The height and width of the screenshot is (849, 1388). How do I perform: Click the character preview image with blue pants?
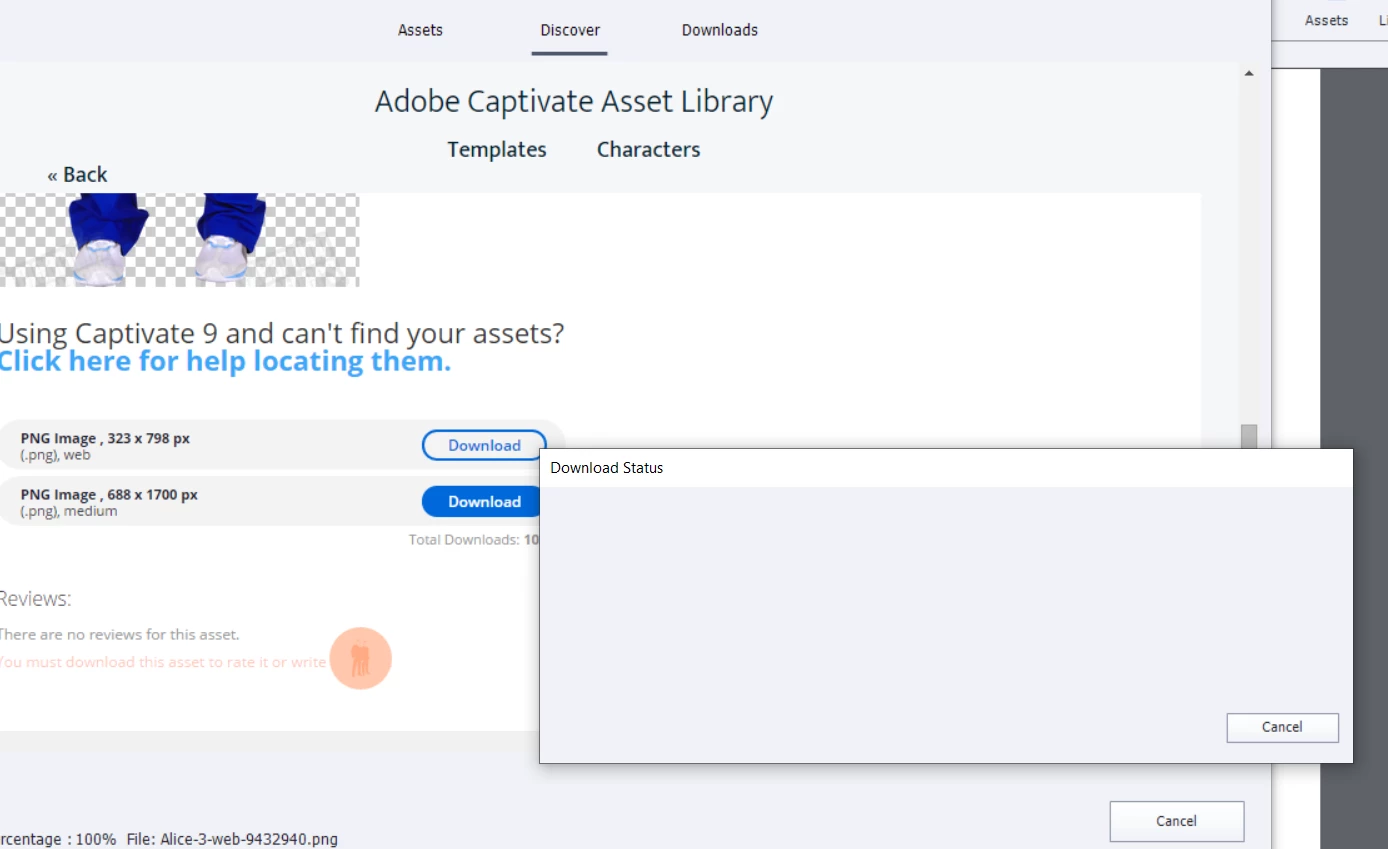(179, 240)
